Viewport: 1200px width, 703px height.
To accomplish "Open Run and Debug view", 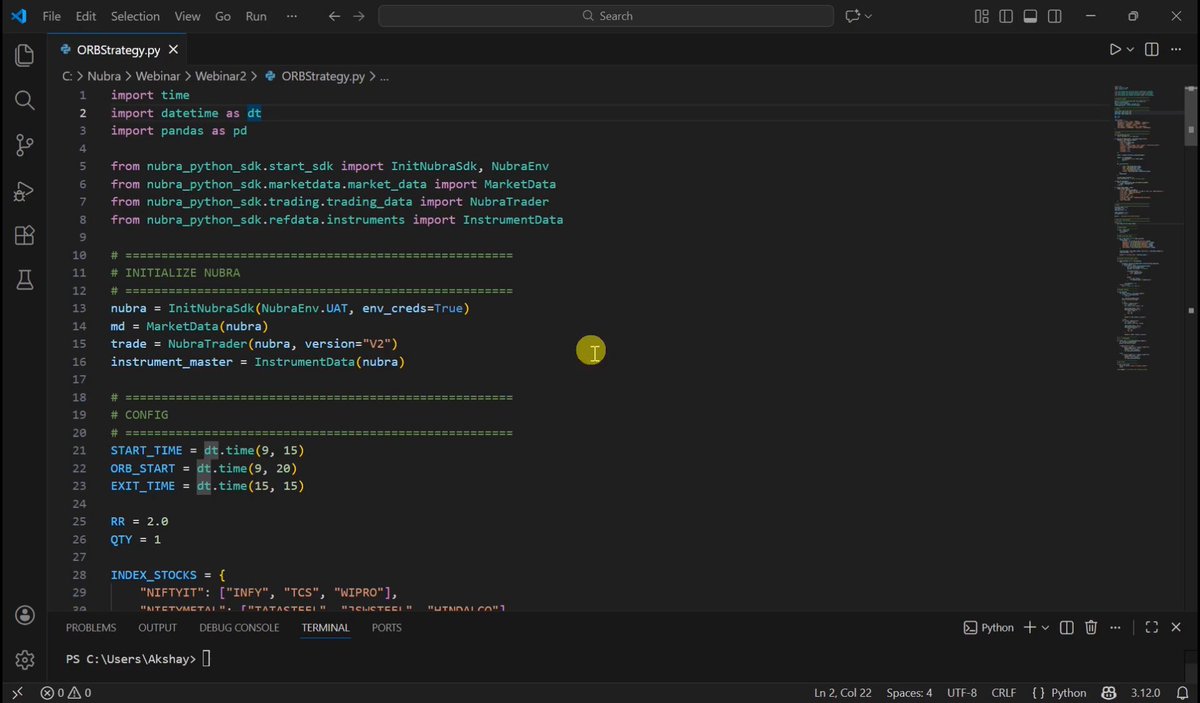I will 24,190.
